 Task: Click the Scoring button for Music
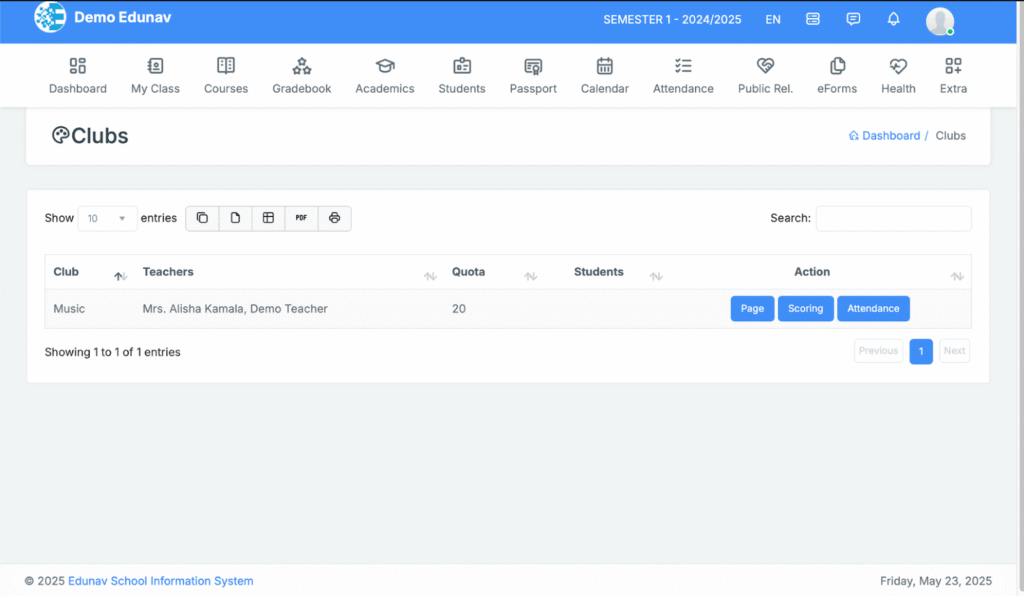point(805,309)
